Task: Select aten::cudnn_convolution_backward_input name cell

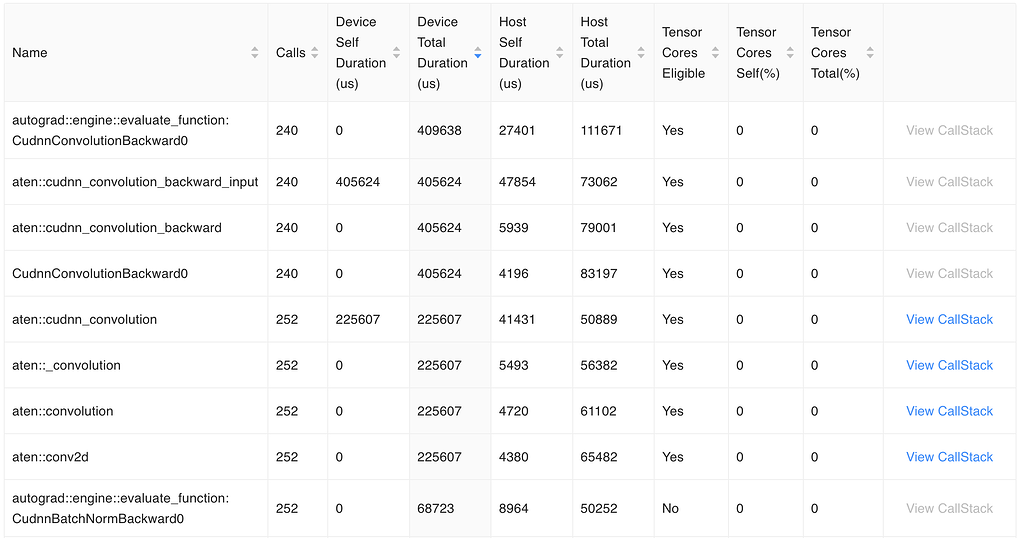Action: [x=135, y=182]
